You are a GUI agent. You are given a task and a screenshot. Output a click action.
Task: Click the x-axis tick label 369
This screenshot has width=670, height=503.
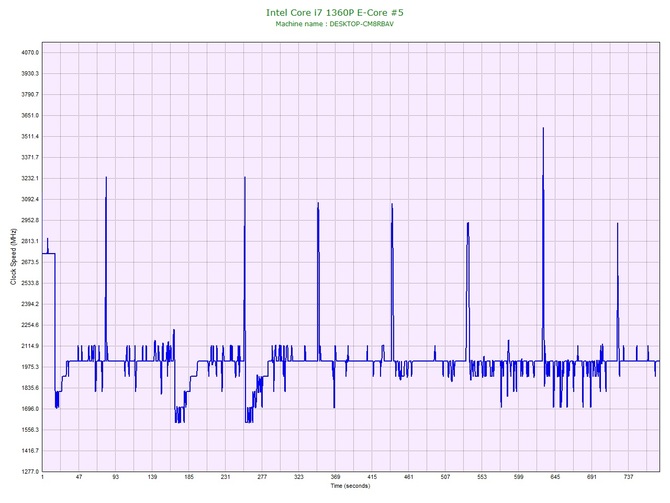point(335,477)
